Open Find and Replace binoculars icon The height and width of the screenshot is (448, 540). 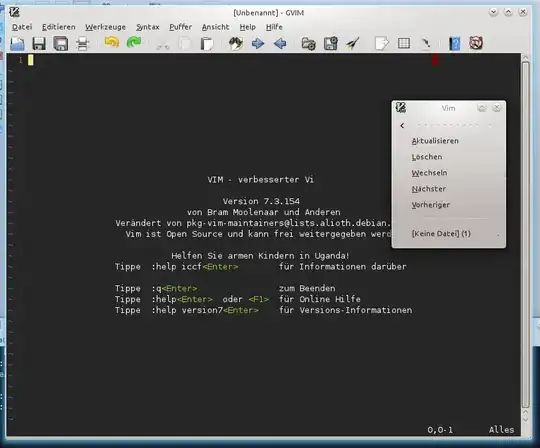click(236, 43)
